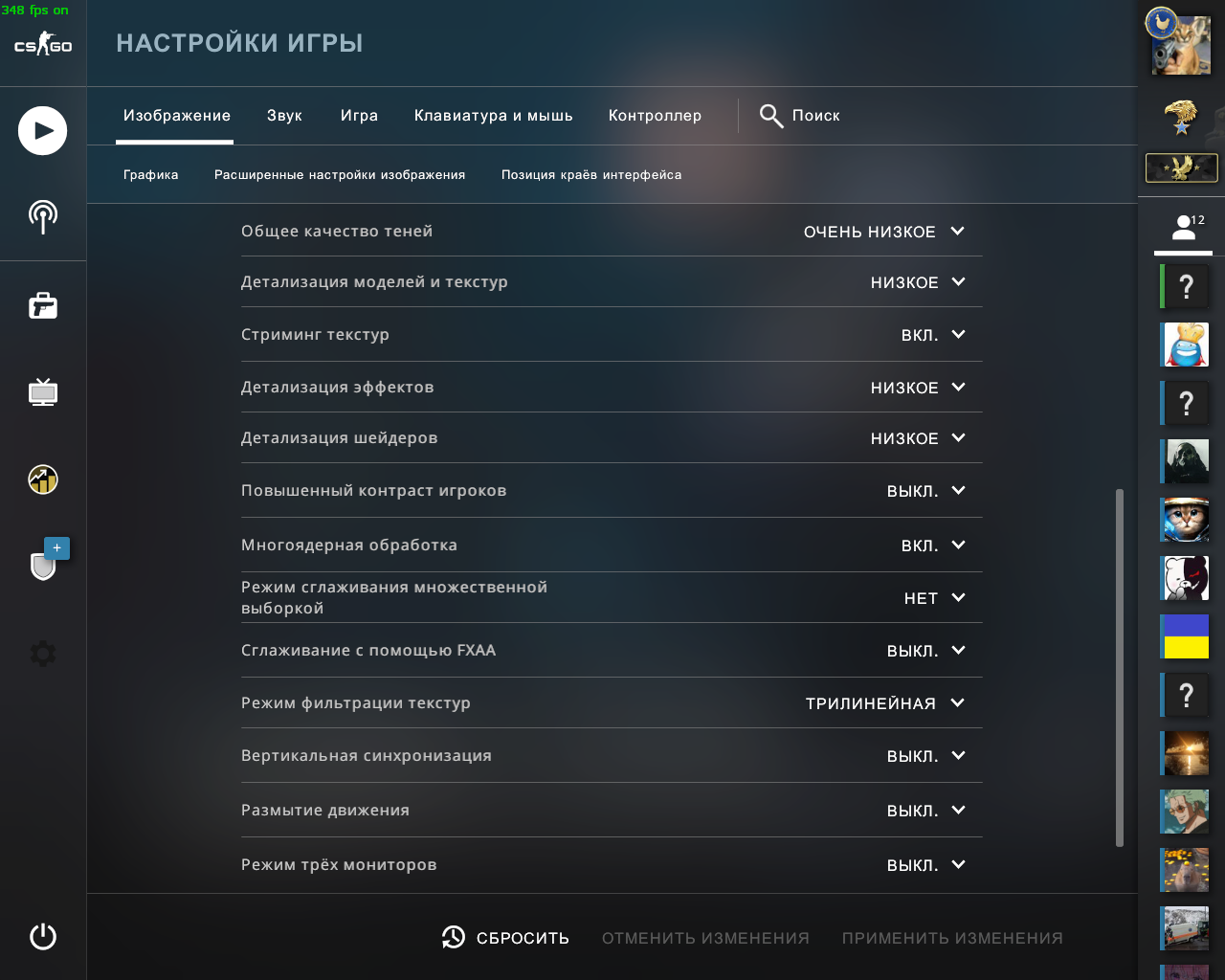1225x980 pixels.
Task: Click the search magnifier icon
Action: tap(770, 116)
